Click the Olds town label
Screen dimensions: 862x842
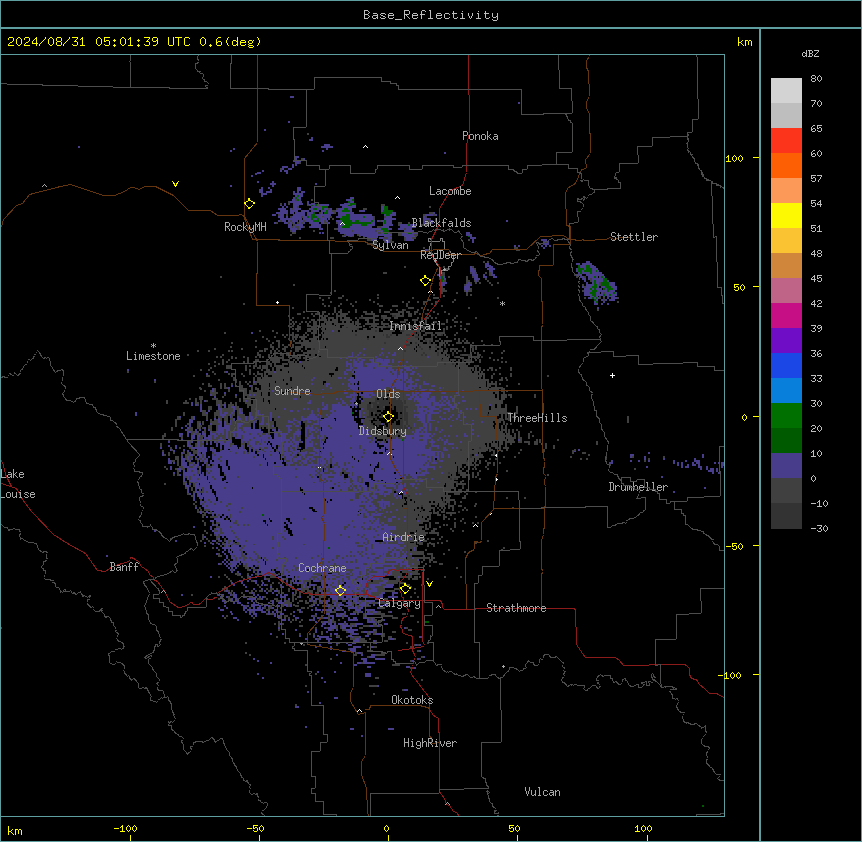coord(388,394)
